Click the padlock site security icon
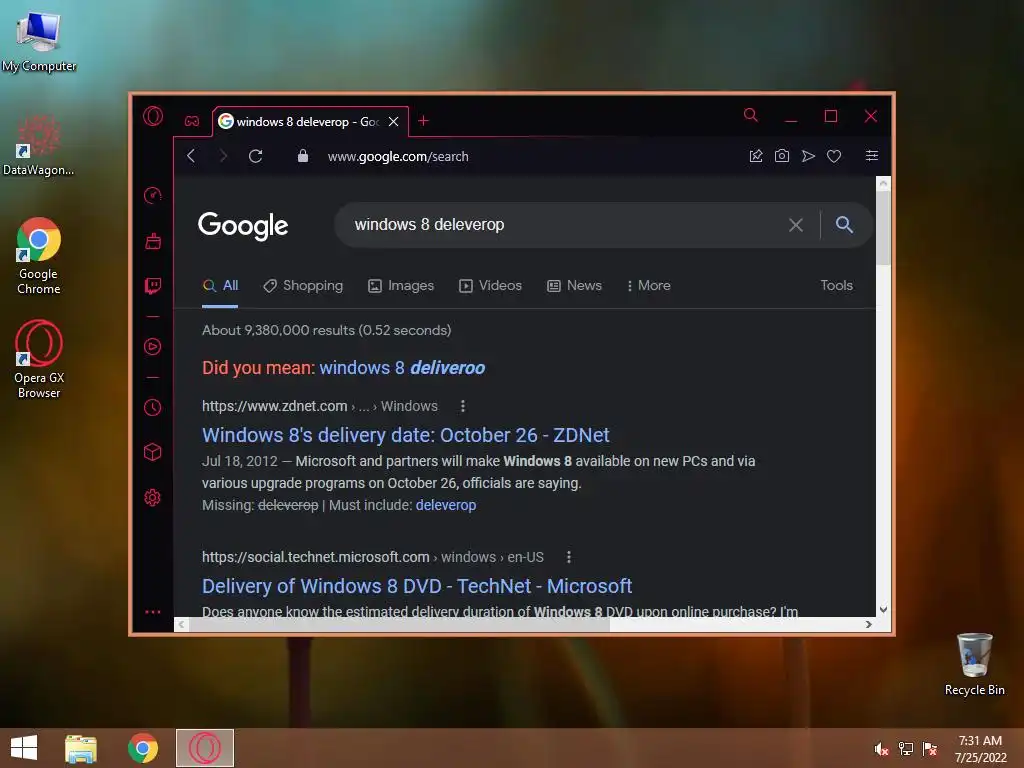 click(302, 155)
